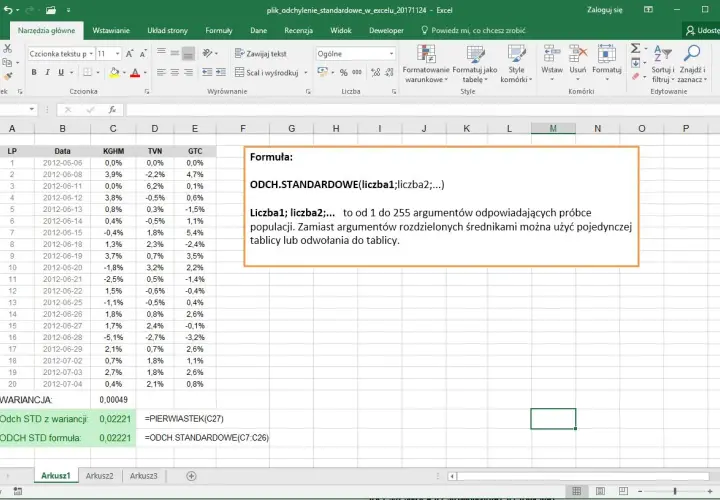Viewport: 720px width, 500px height.
Task: Apply percent style format
Action: (343, 73)
